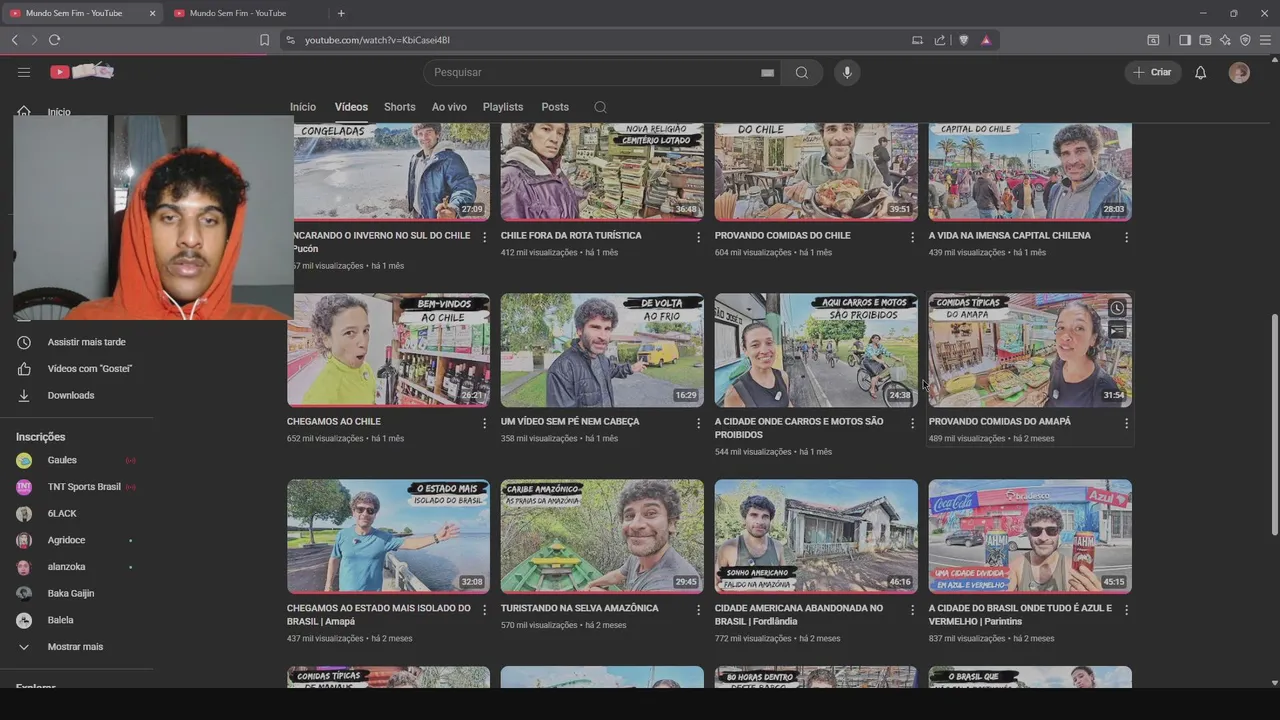Screen dimensions: 1280x720
Task: Add Amapá food video to Watch Later
Action: [1117, 308]
